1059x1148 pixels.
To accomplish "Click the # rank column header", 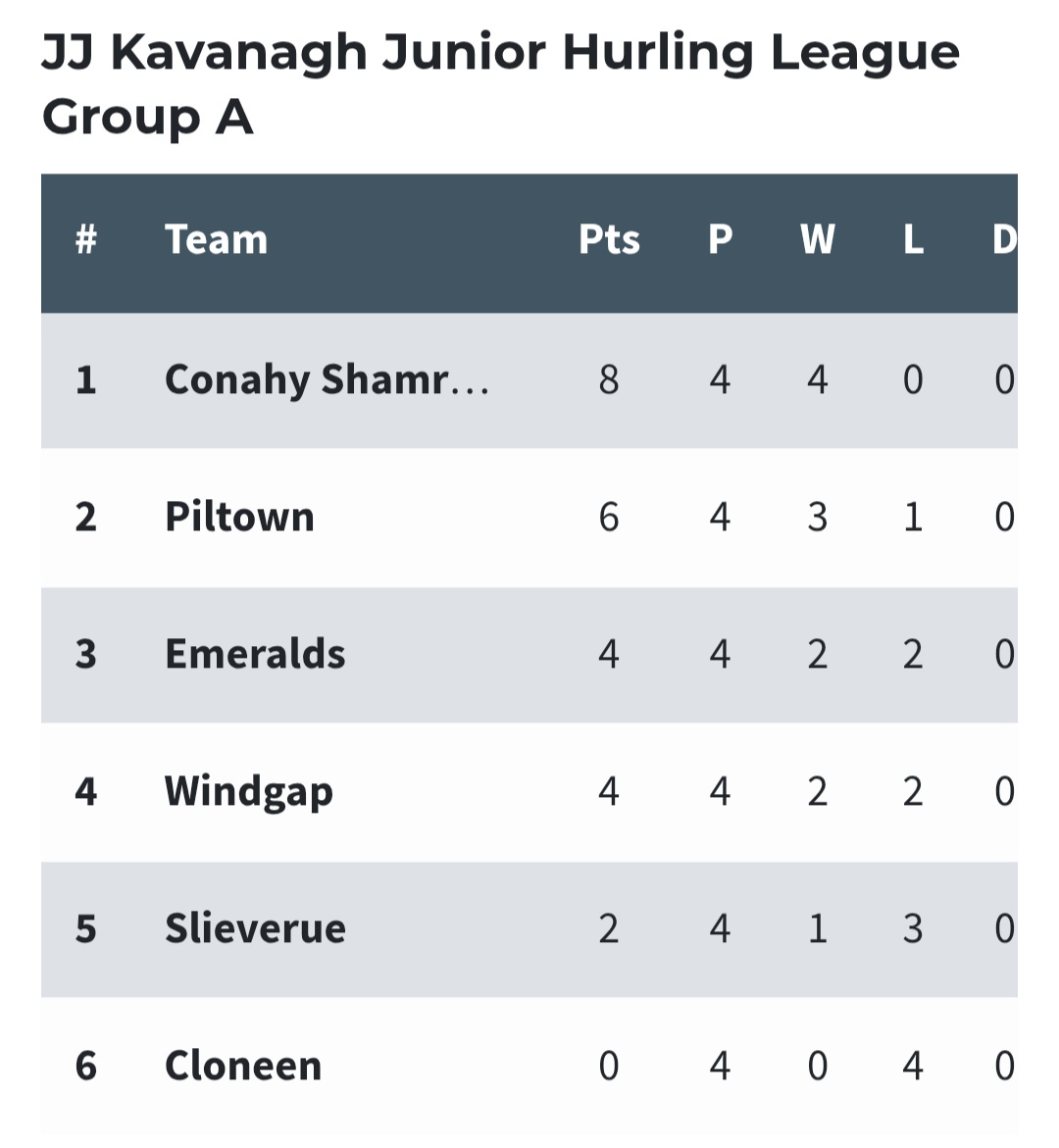I will 86,240.
